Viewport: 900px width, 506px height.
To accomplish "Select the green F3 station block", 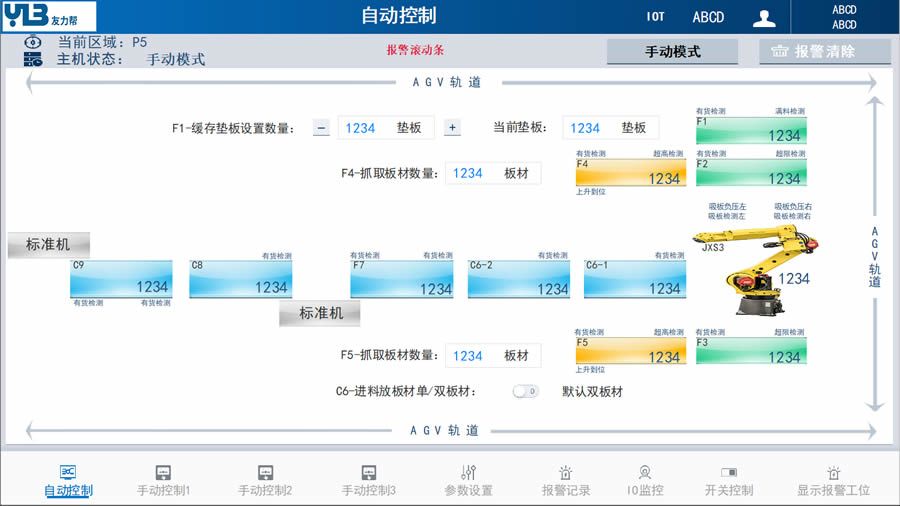I will [x=751, y=351].
